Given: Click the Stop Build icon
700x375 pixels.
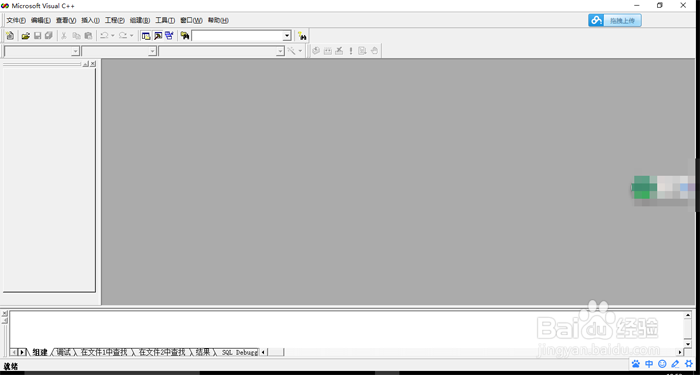Looking at the screenshot, I should point(339,51).
